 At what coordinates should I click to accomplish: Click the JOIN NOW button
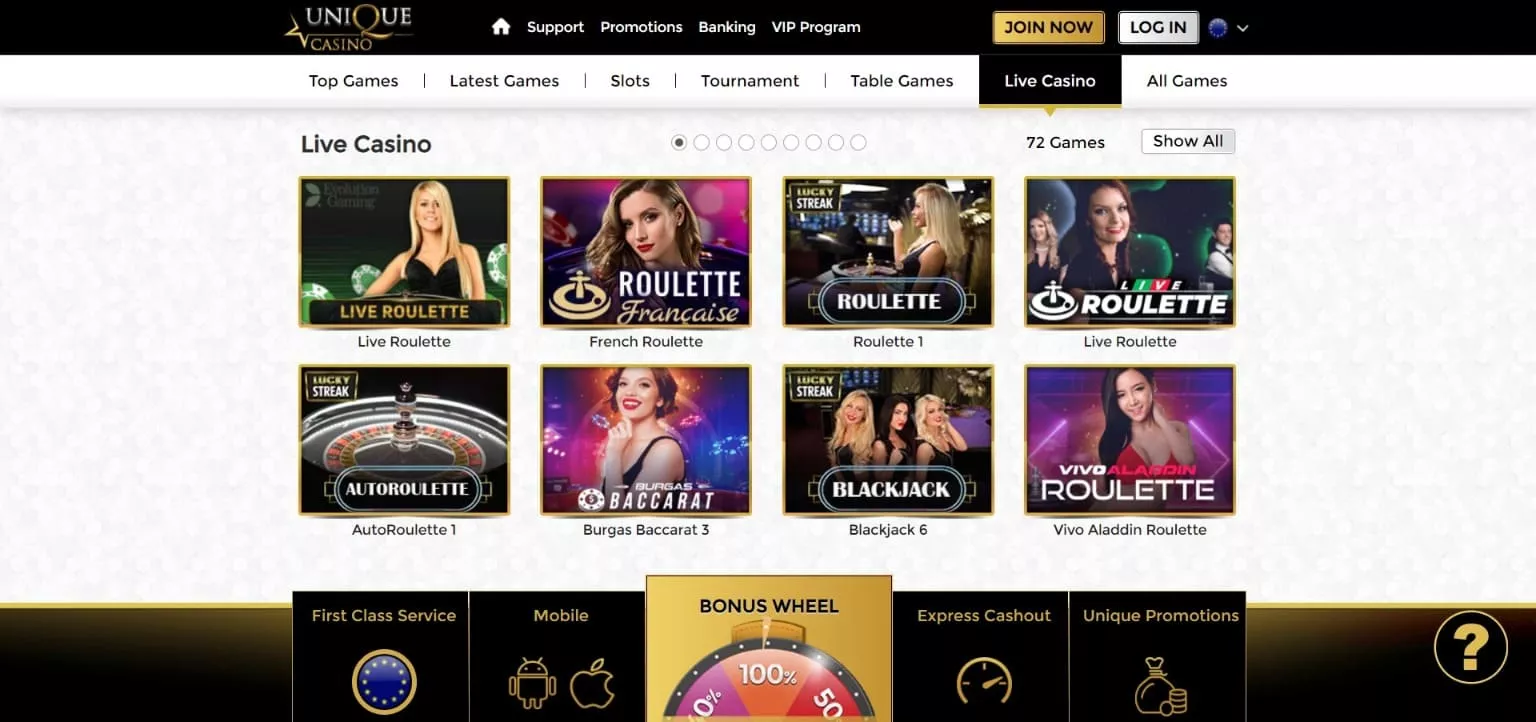1048,27
